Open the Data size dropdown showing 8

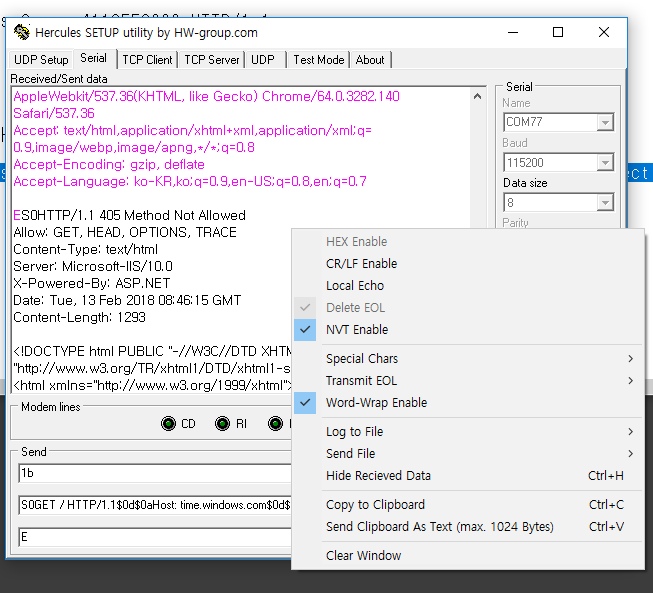[605, 203]
